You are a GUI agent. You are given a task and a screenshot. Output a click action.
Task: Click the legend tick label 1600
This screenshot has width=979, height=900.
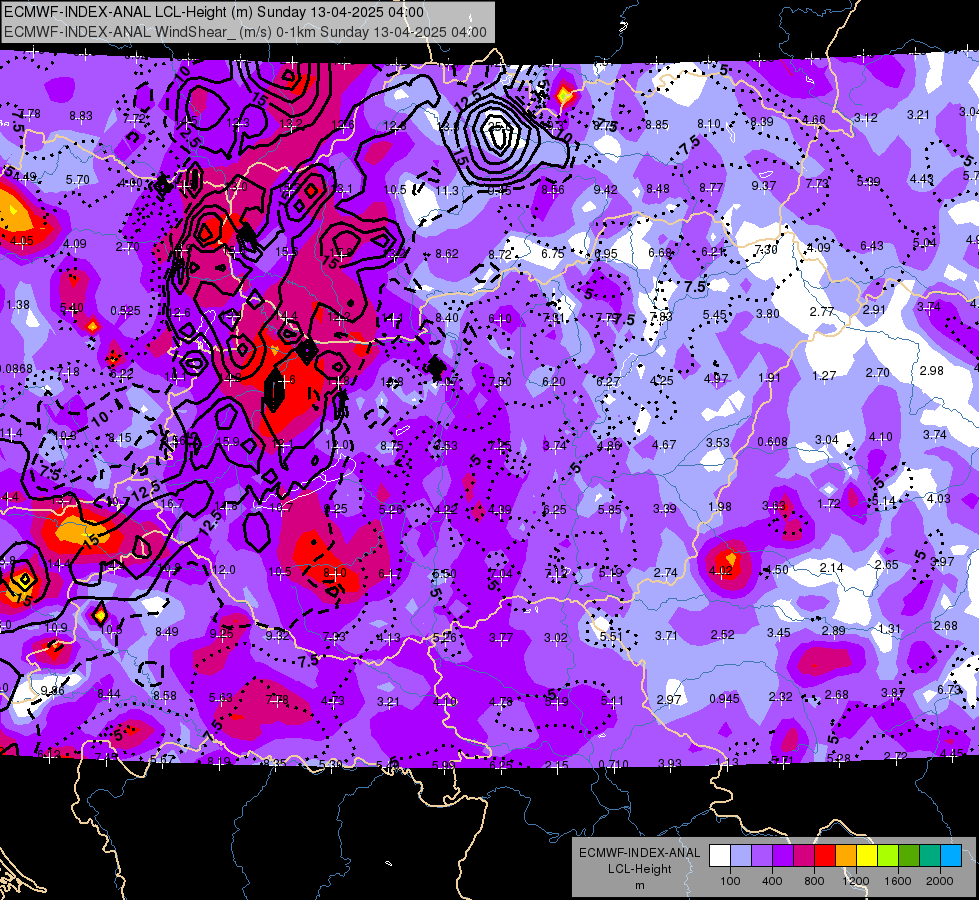(898, 881)
